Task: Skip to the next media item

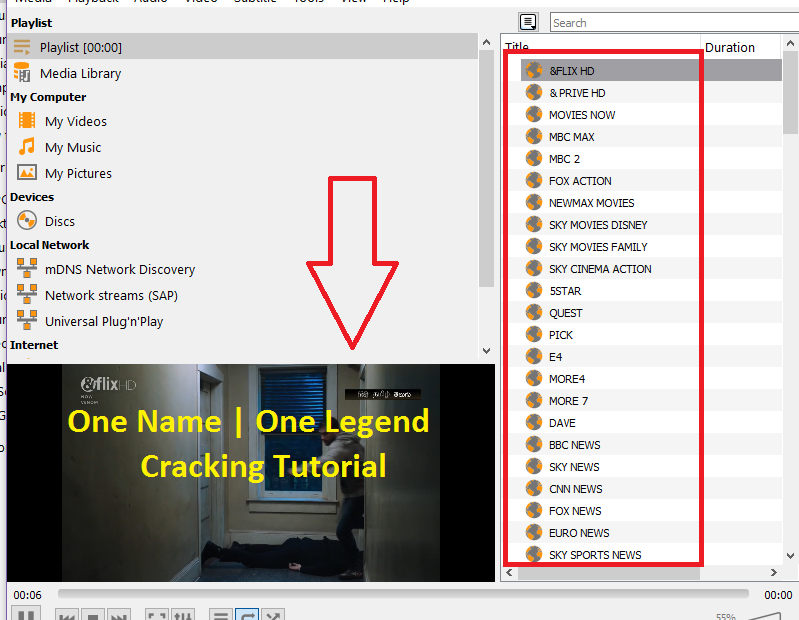Action: coord(118,614)
